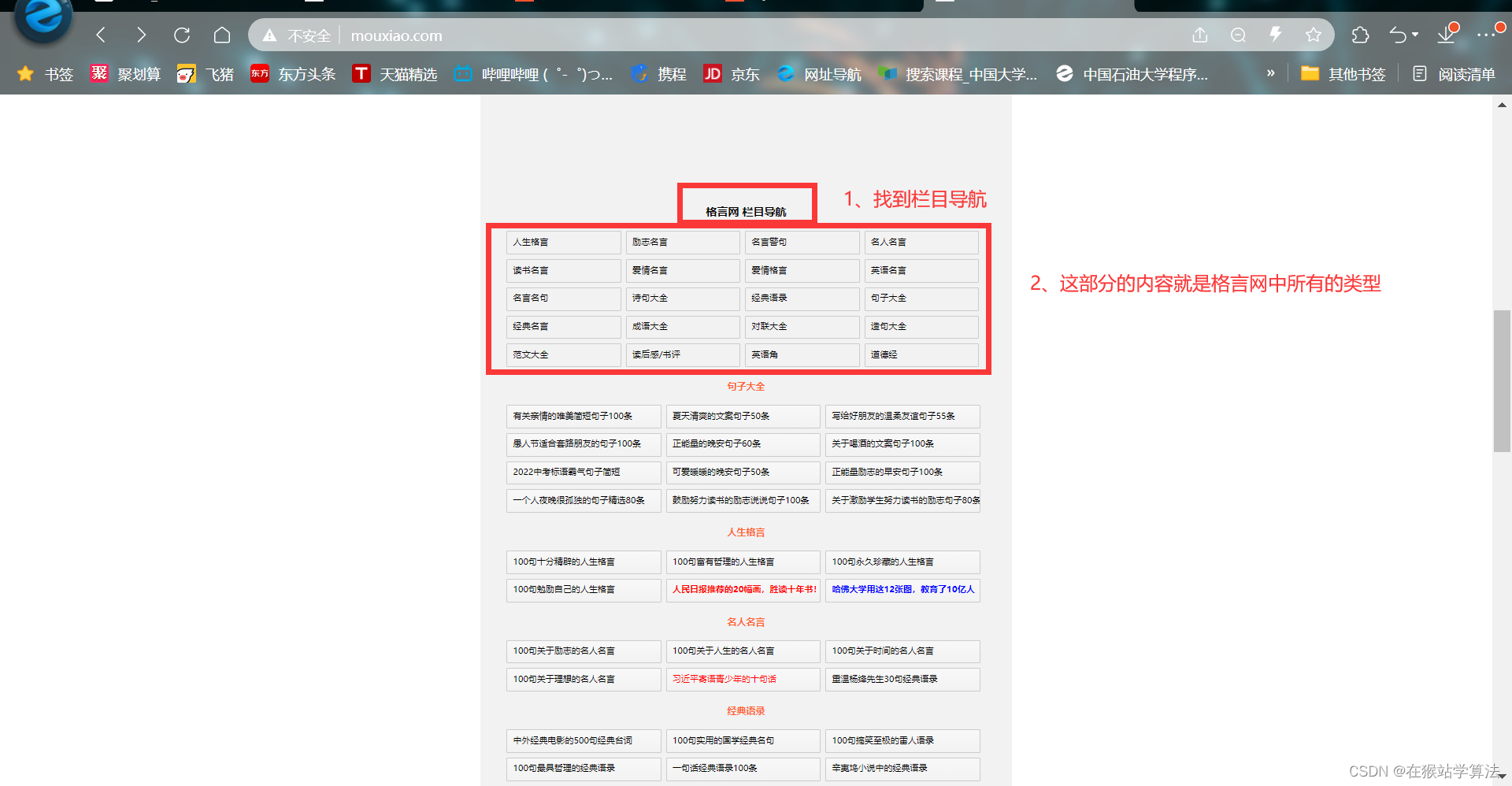The width and height of the screenshot is (1512, 786).
Task: Open the 天猫精选 bookmark
Action: coord(395,74)
